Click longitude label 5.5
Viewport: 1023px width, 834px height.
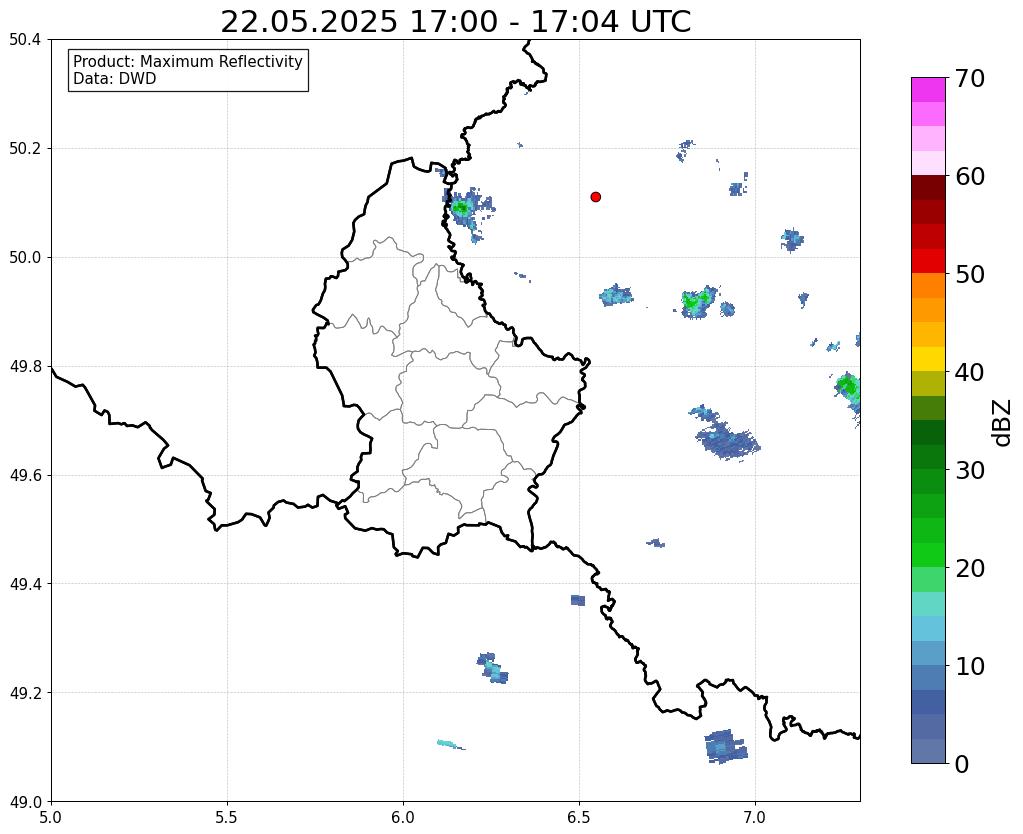pos(227,817)
